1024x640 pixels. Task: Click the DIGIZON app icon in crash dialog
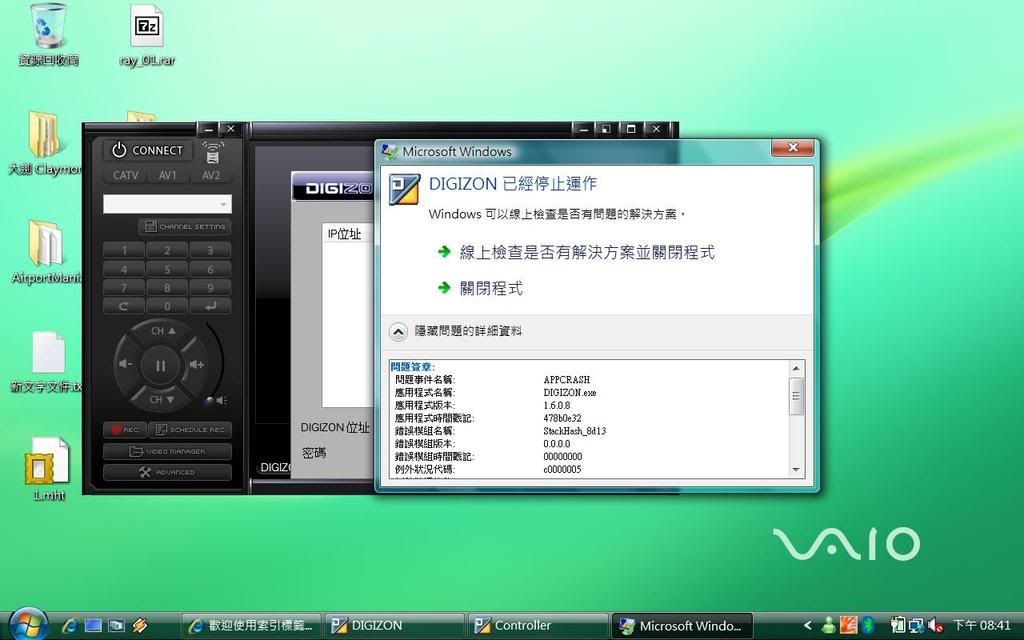404,189
